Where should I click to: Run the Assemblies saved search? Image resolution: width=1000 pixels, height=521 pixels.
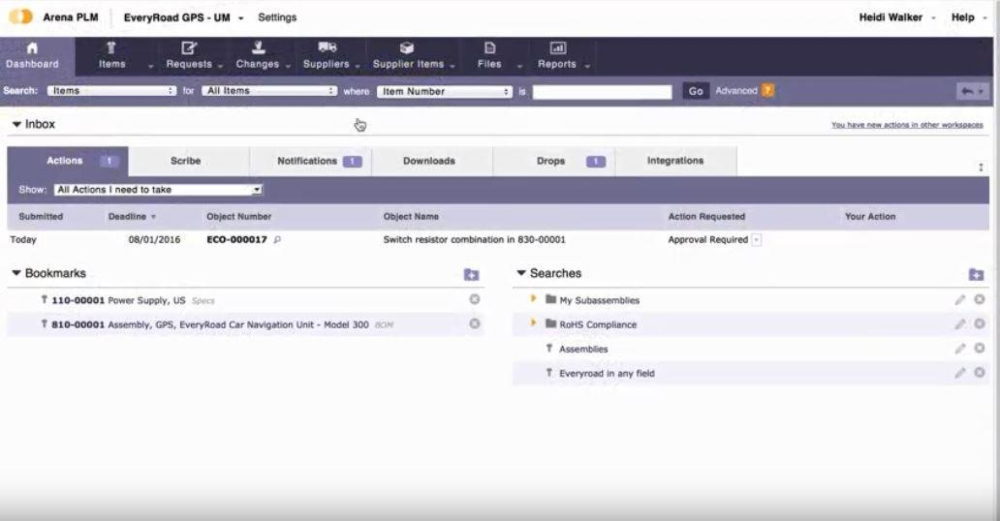[x=583, y=349]
